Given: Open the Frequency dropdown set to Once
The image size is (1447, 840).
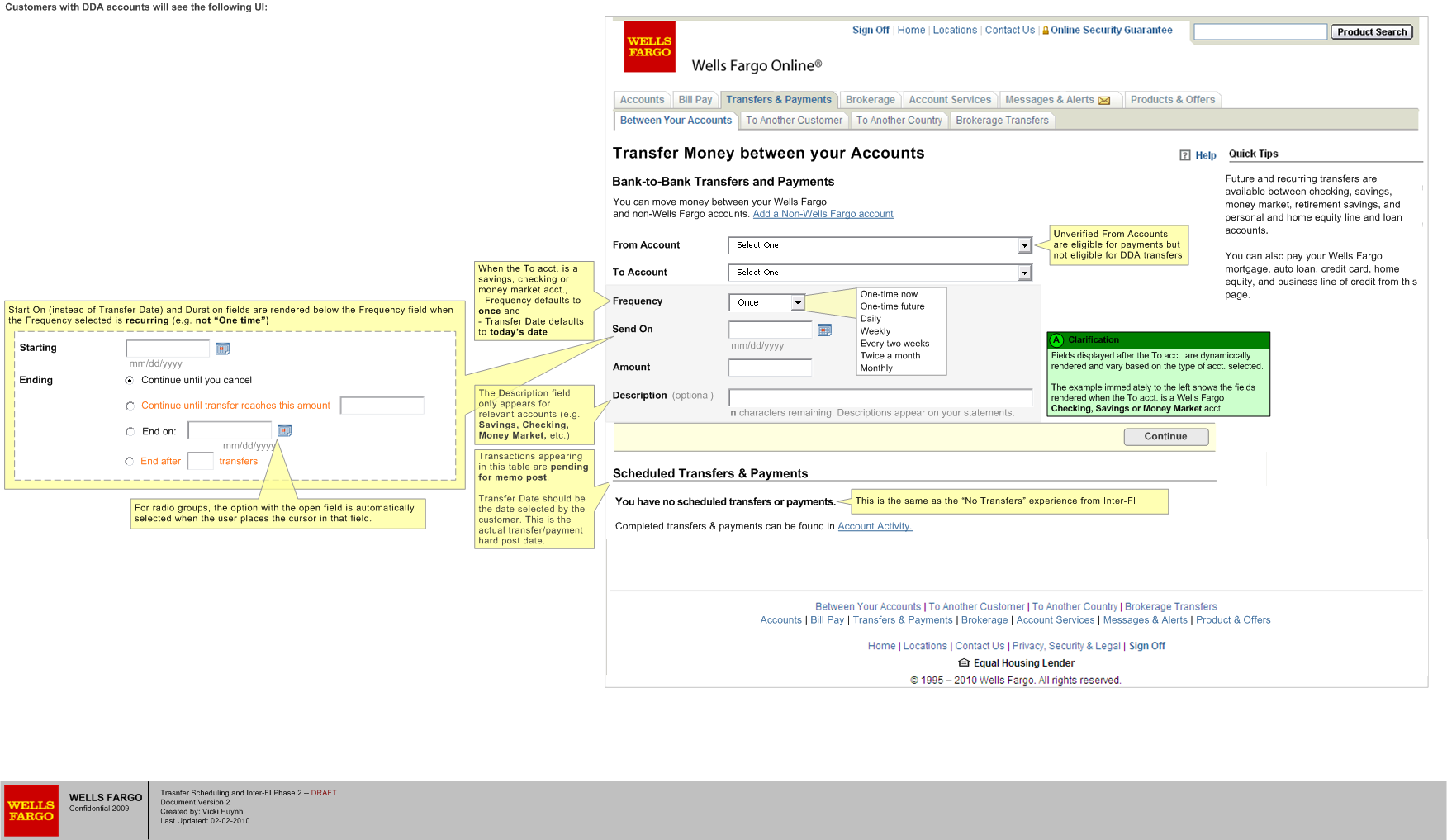Looking at the screenshot, I should pos(766,302).
